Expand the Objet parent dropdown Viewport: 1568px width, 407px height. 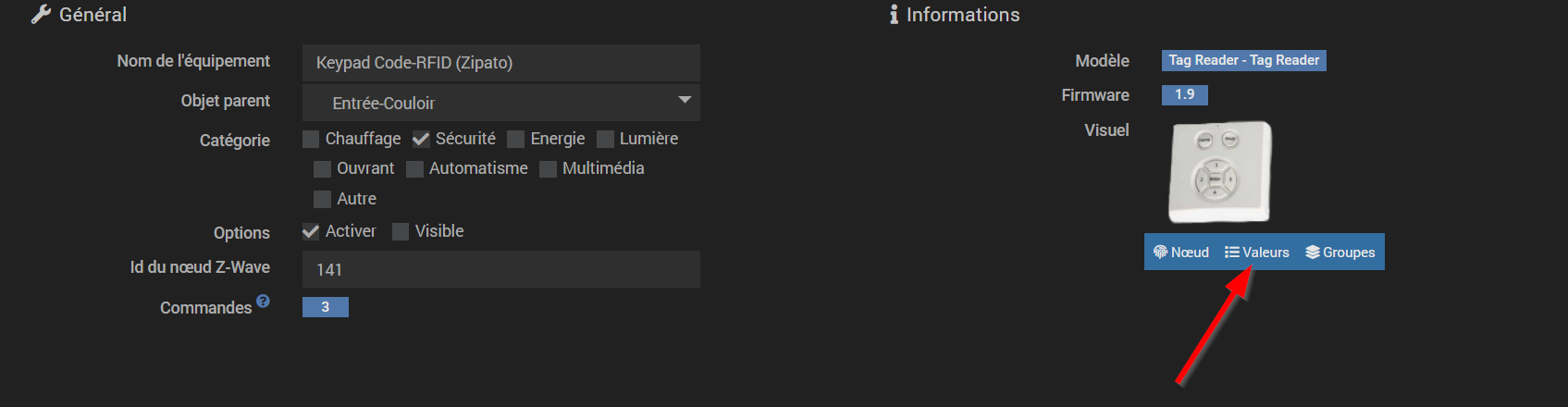pyautogui.click(x=500, y=103)
